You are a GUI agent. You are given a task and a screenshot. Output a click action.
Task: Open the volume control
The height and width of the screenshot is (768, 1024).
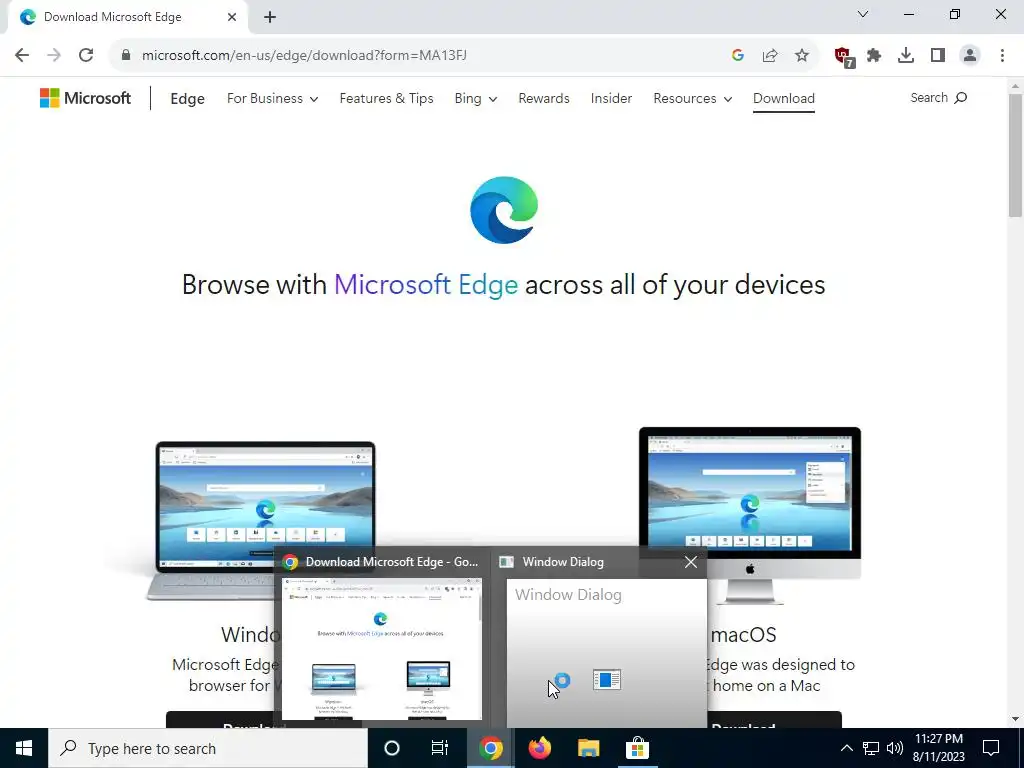[x=895, y=748]
